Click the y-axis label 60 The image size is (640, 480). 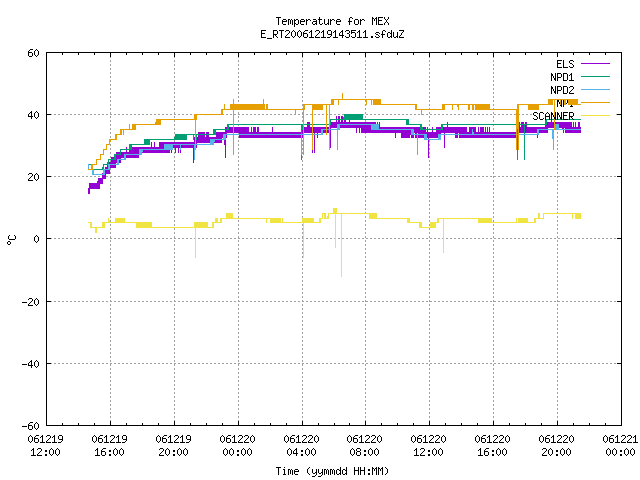[x=33, y=53]
